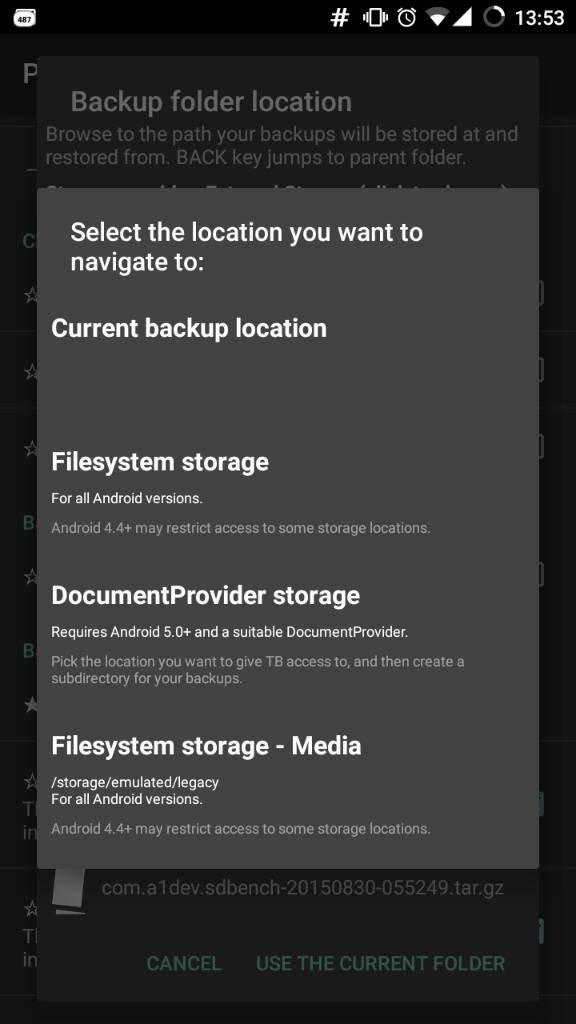Tap 'Requires Android 5.0+' description line
The height and width of the screenshot is (1024, 576).
229,632
